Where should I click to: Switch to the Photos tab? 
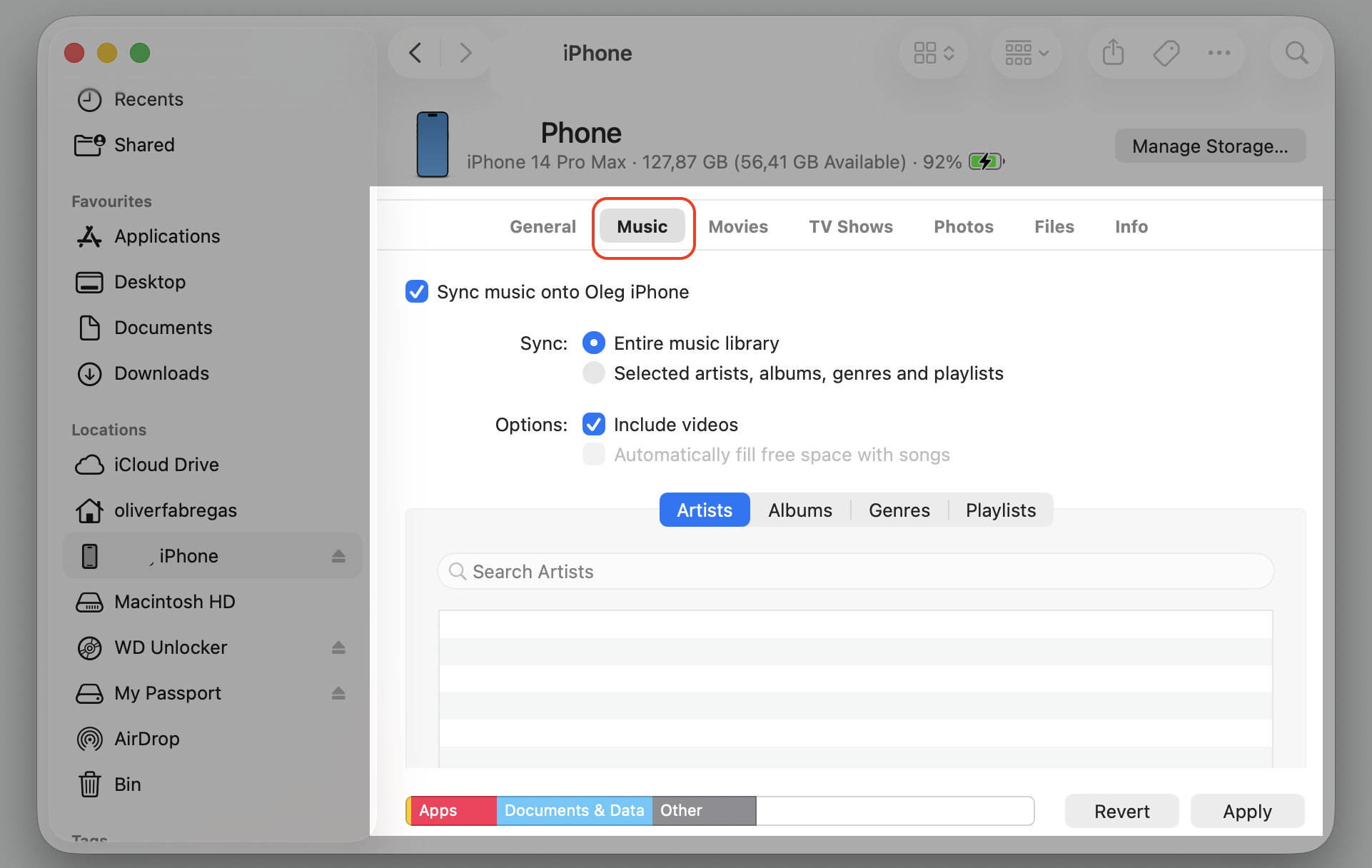pos(964,226)
